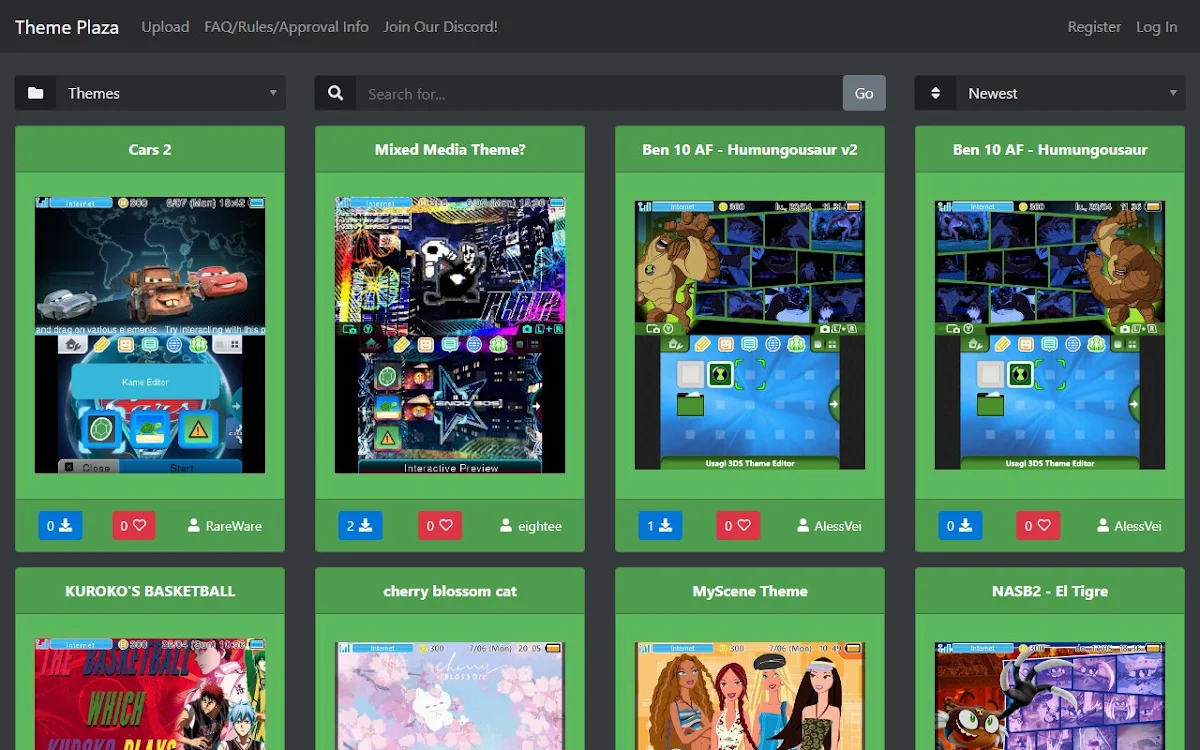The image size is (1200, 750).
Task: Open the cherry blossom cat preview thumbnail
Action: pyautogui.click(x=450, y=695)
